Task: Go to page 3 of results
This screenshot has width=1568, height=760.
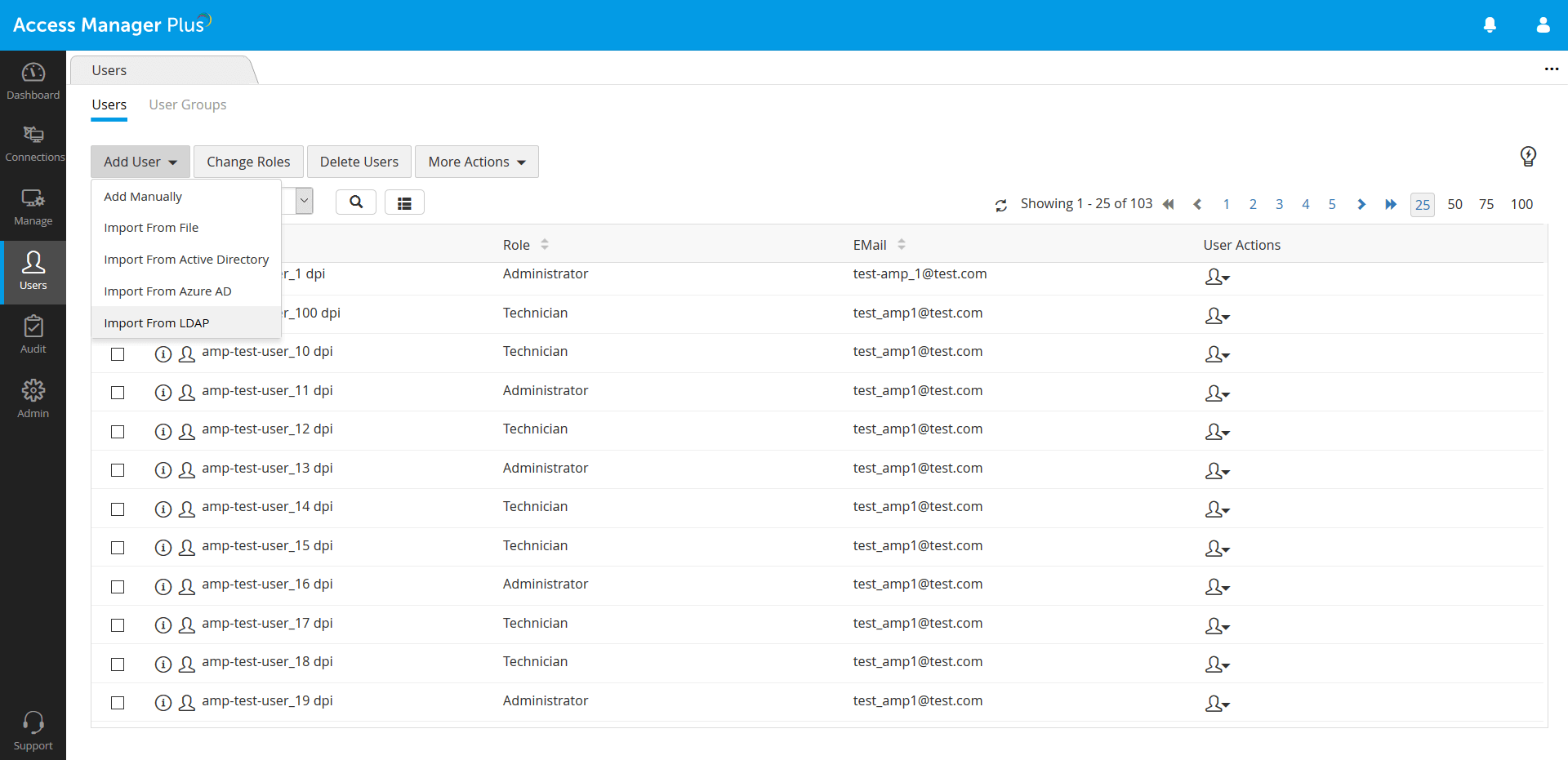Action: click(x=1279, y=204)
